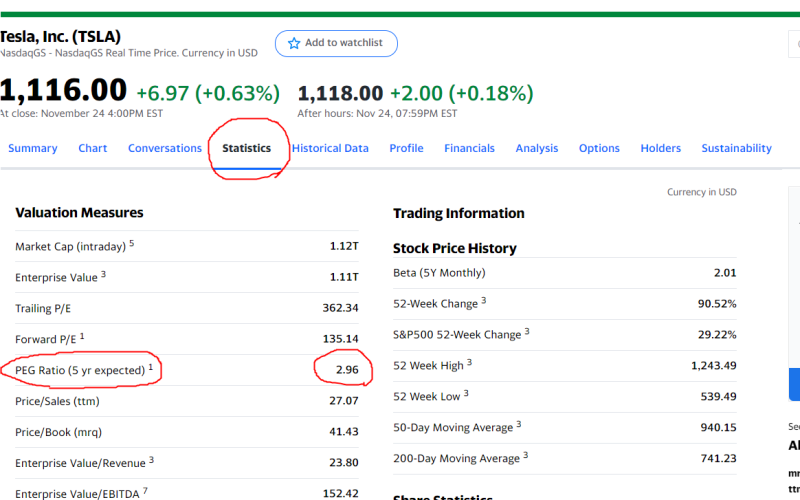Open the Options tab
The width and height of the screenshot is (800, 500).
[599, 148]
